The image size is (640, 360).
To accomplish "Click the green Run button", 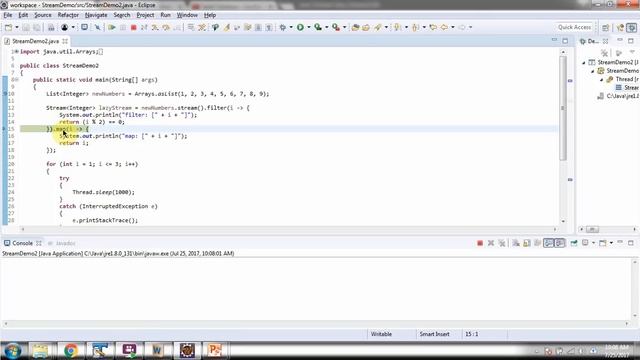I will coord(300,27).
